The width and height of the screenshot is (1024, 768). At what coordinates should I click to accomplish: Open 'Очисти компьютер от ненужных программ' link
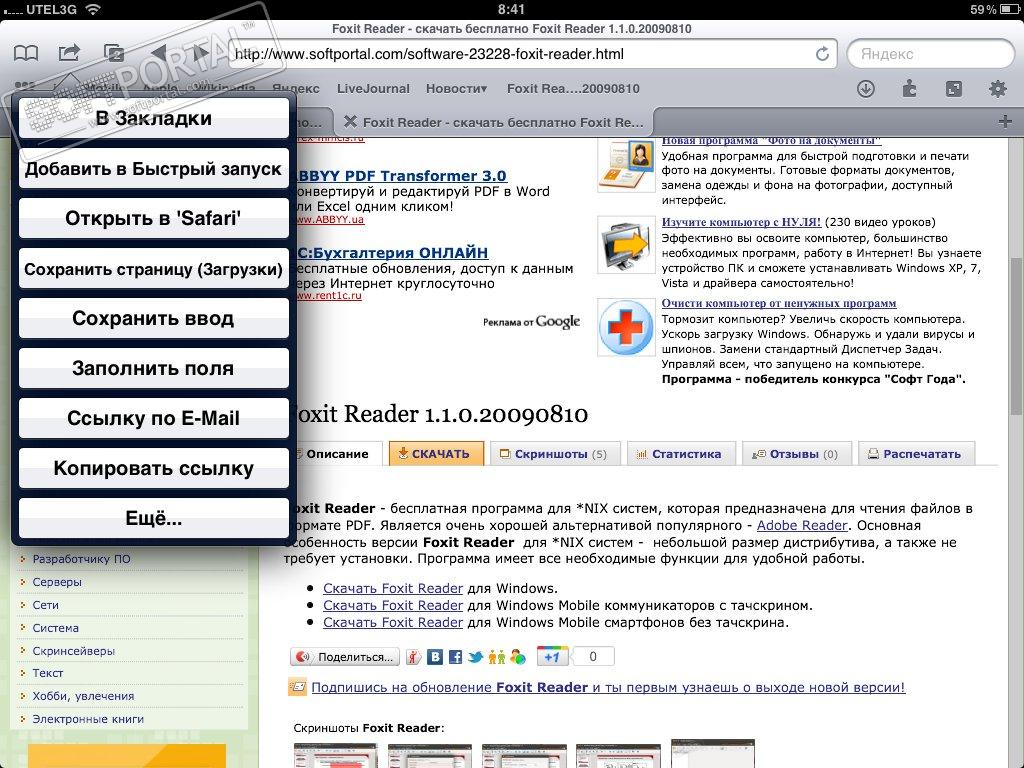779,303
